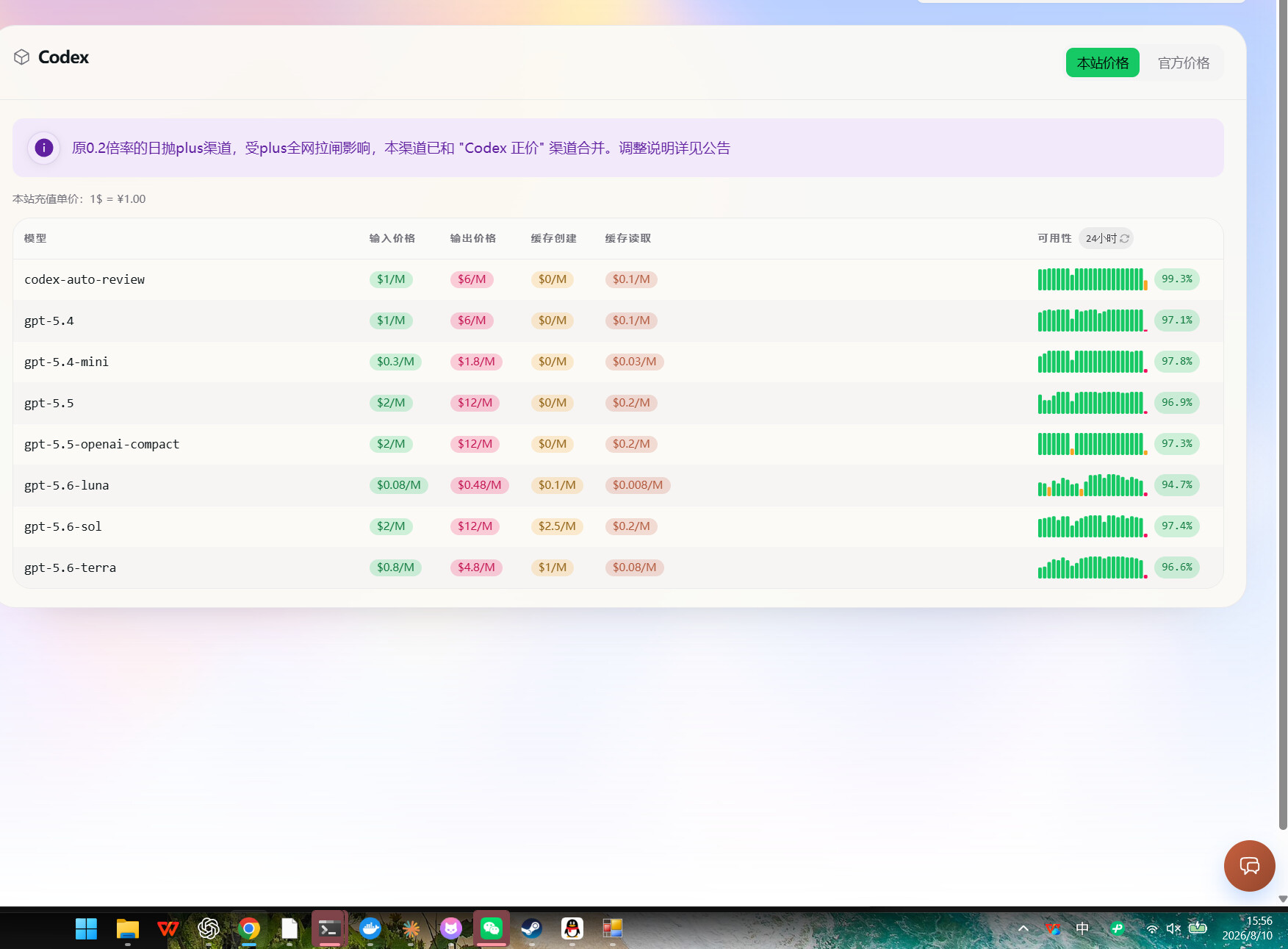Click the 输入价格 column header

click(x=392, y=238)
